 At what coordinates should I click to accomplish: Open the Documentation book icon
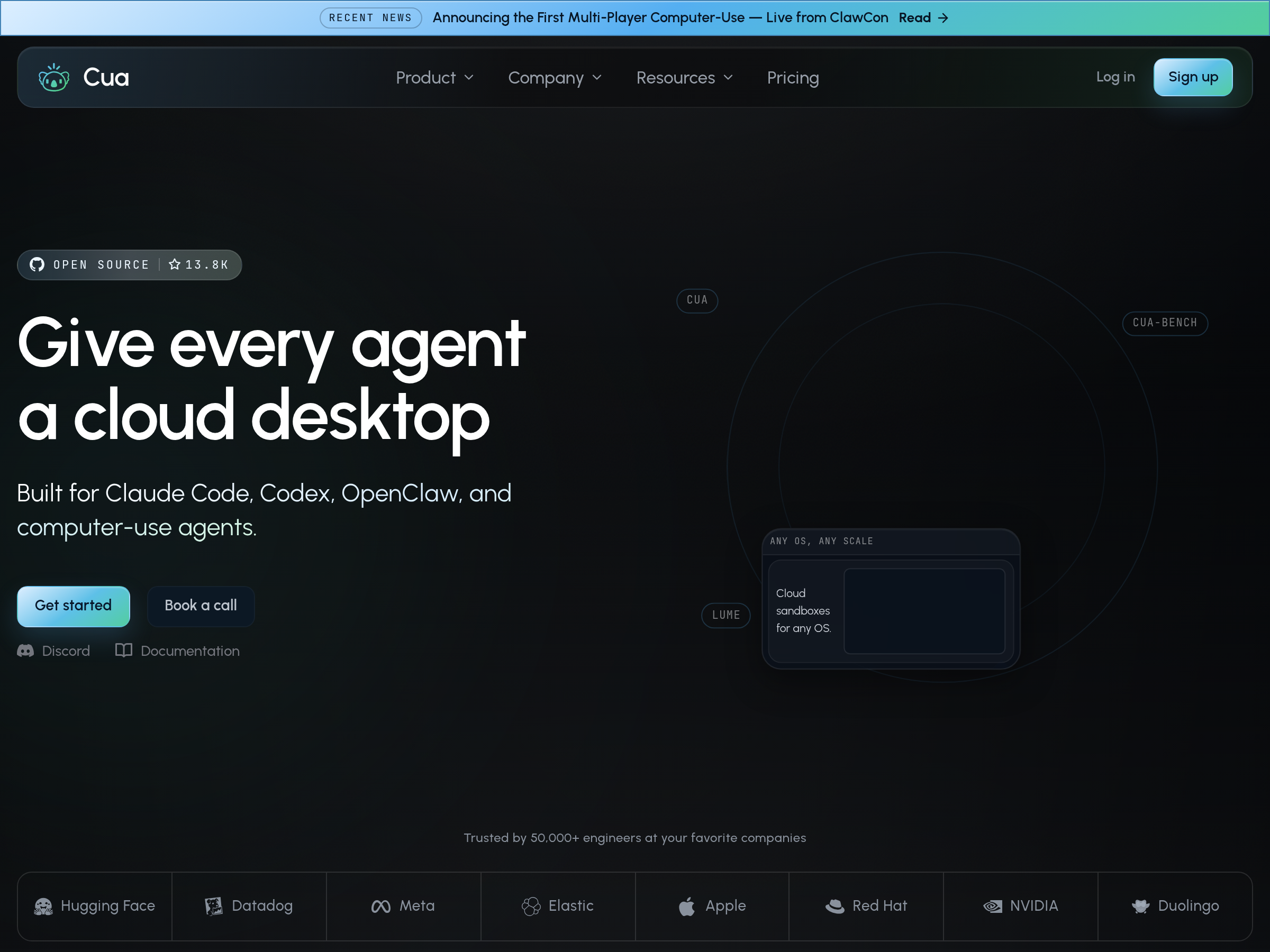click(x=123, y=650)
